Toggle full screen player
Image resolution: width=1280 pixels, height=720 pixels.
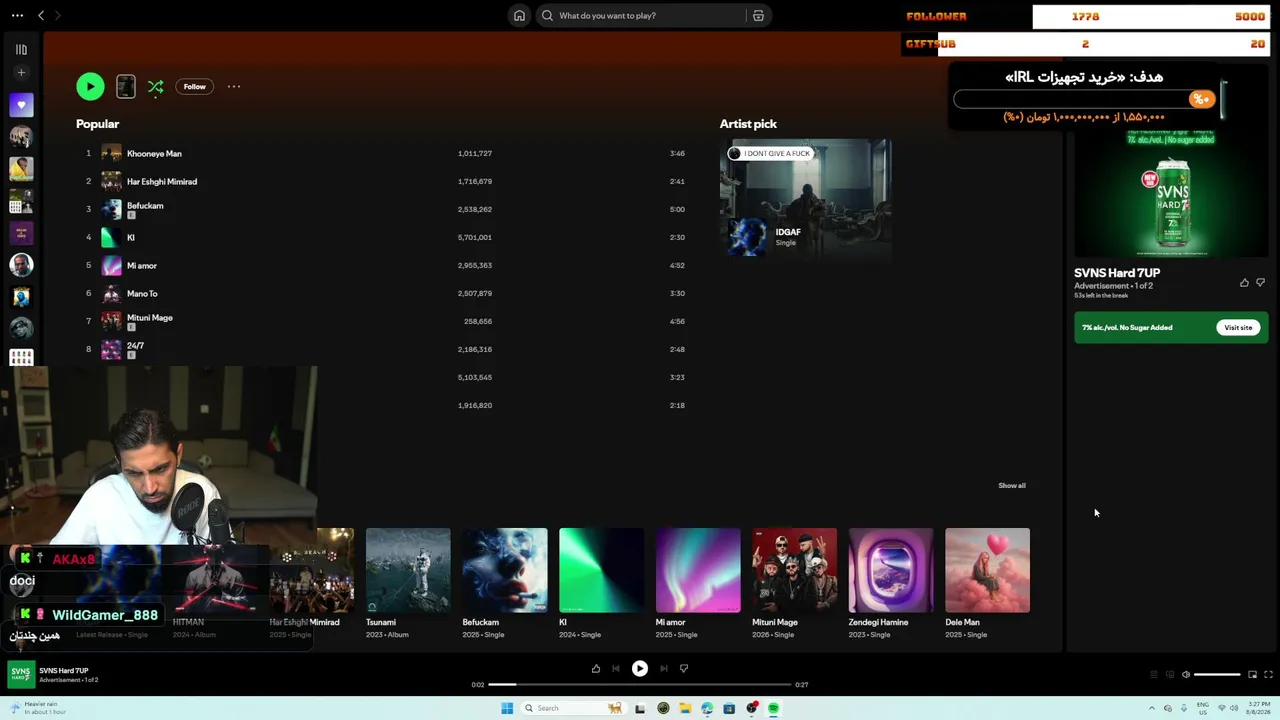(1268, 675)
